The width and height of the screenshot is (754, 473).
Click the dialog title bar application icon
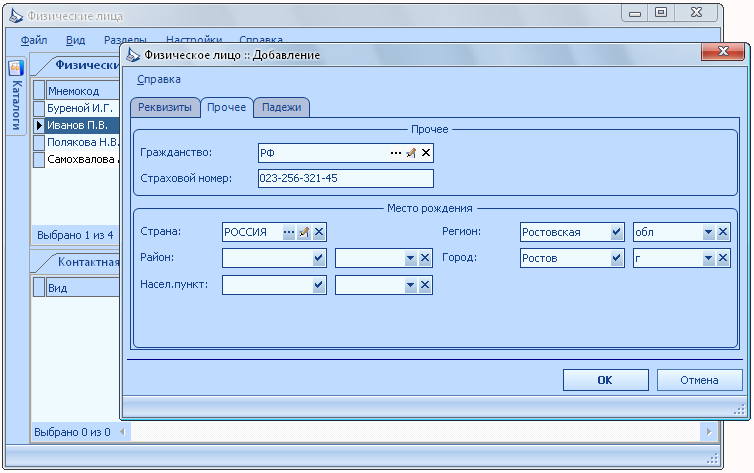click(x=133, y=55)
